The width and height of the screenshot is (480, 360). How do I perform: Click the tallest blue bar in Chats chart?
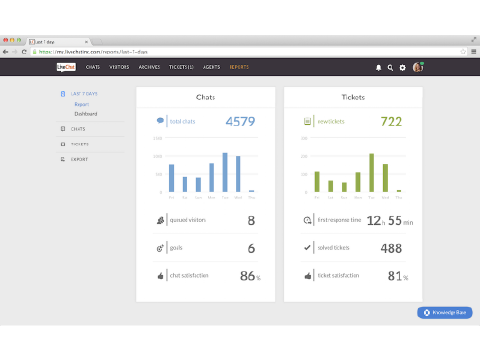[225, 172]
